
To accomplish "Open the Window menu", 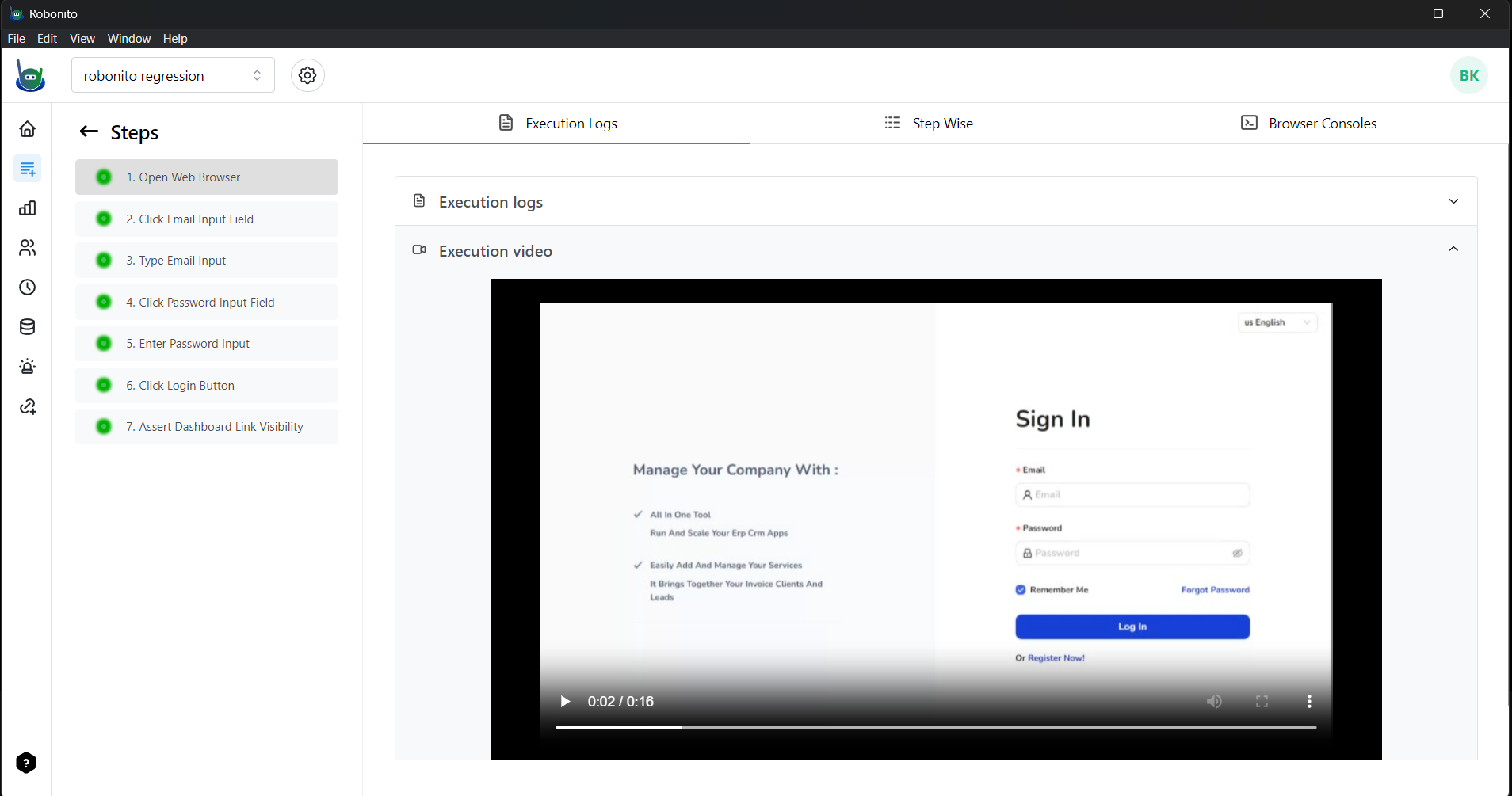I will (129, 38).
